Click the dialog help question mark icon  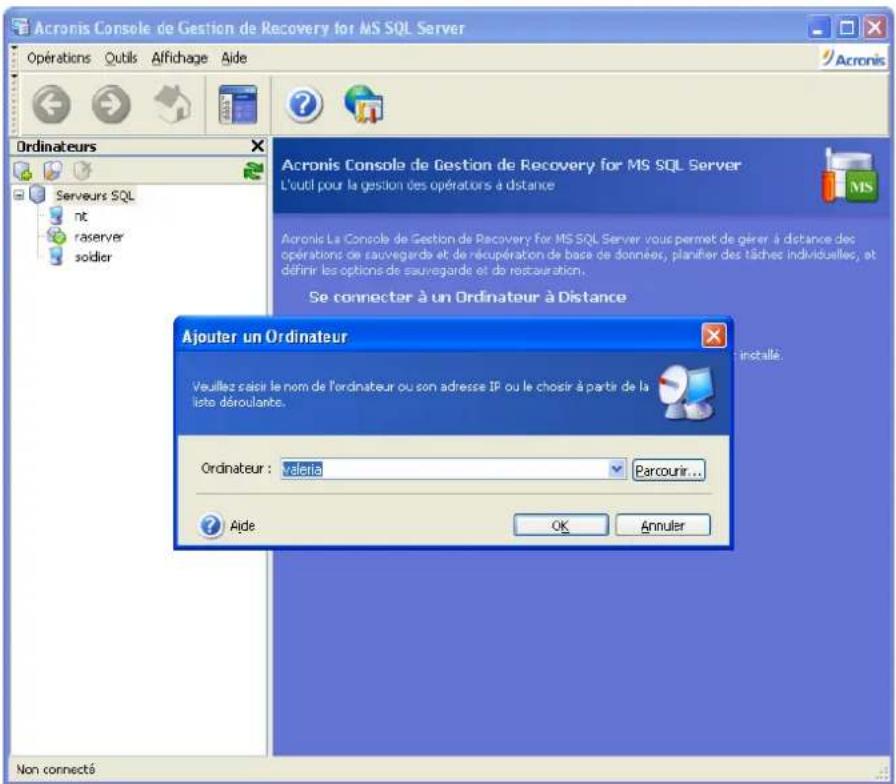coord(211,525)
